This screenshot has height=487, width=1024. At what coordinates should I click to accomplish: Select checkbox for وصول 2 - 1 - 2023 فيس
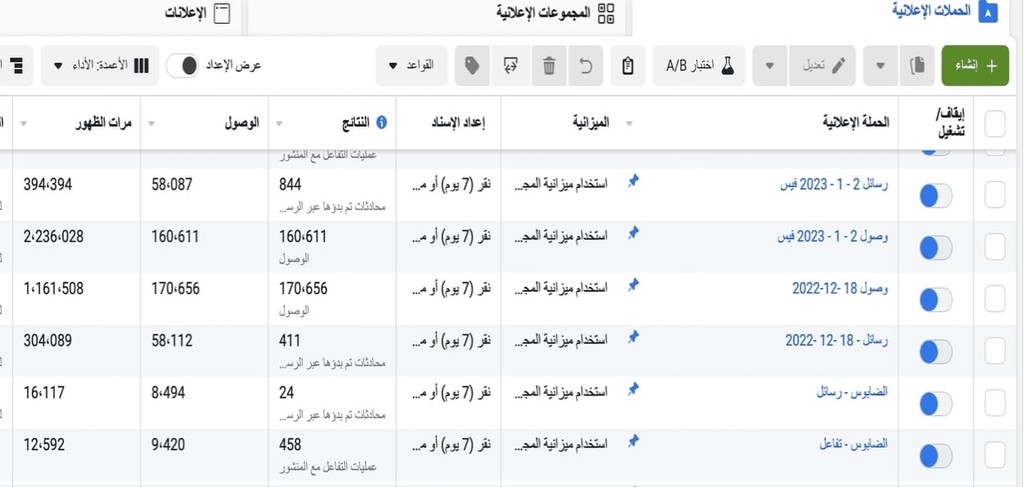(x=995, y=247)
